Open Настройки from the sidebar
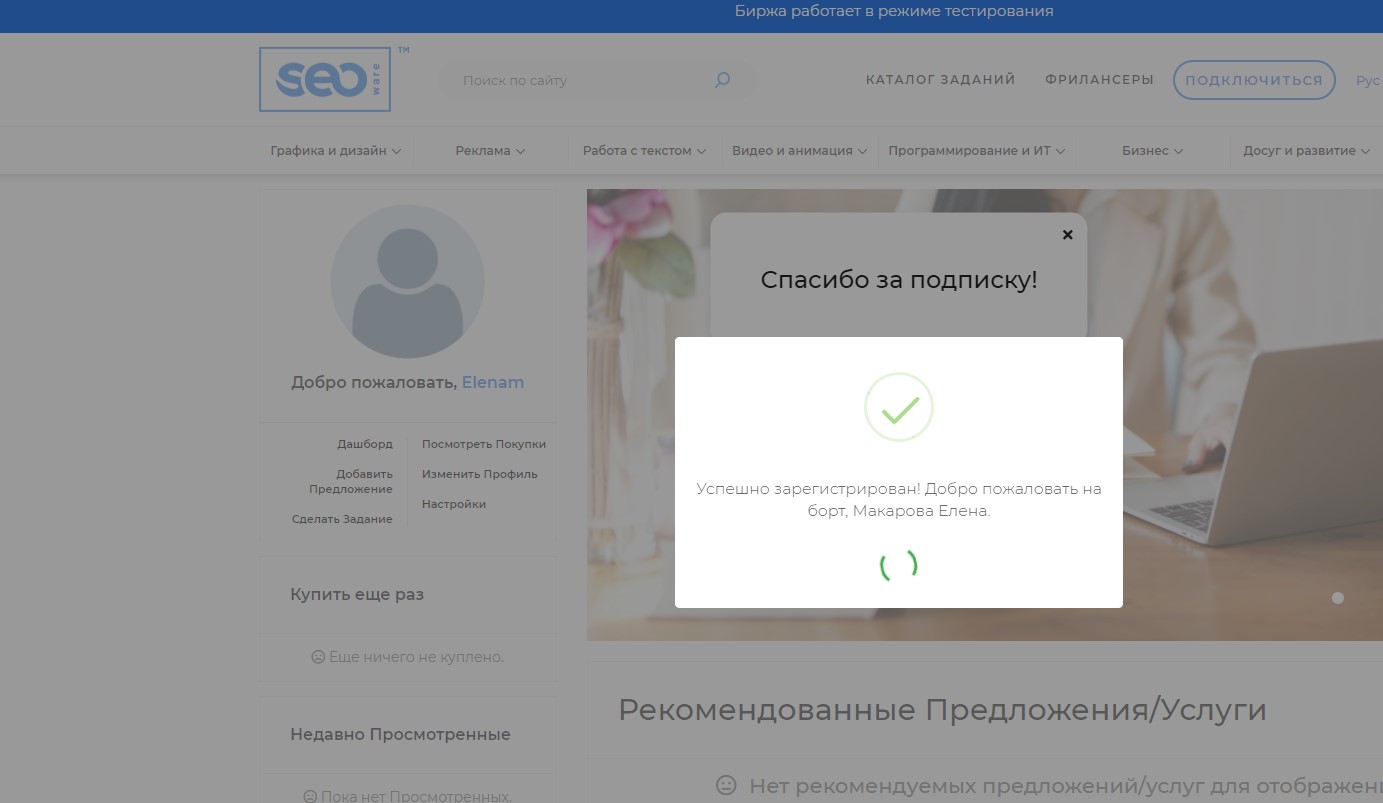This screenshot has height=803, width=1383. pyautogui.click(x=453, y=504)
